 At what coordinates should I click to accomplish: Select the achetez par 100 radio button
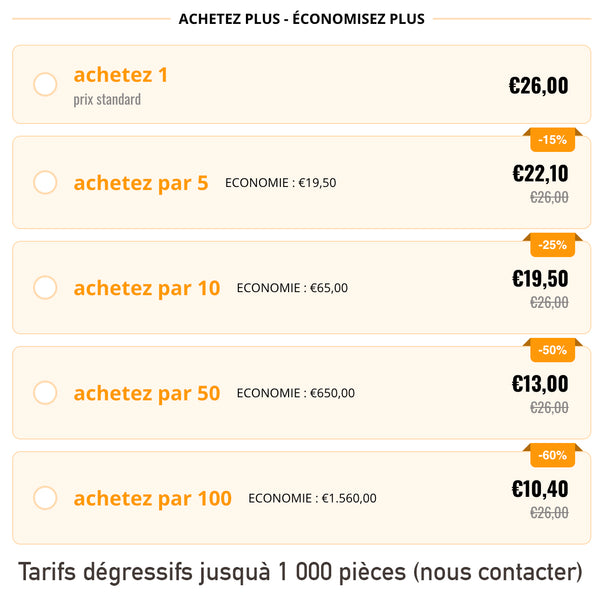[45, 497]
